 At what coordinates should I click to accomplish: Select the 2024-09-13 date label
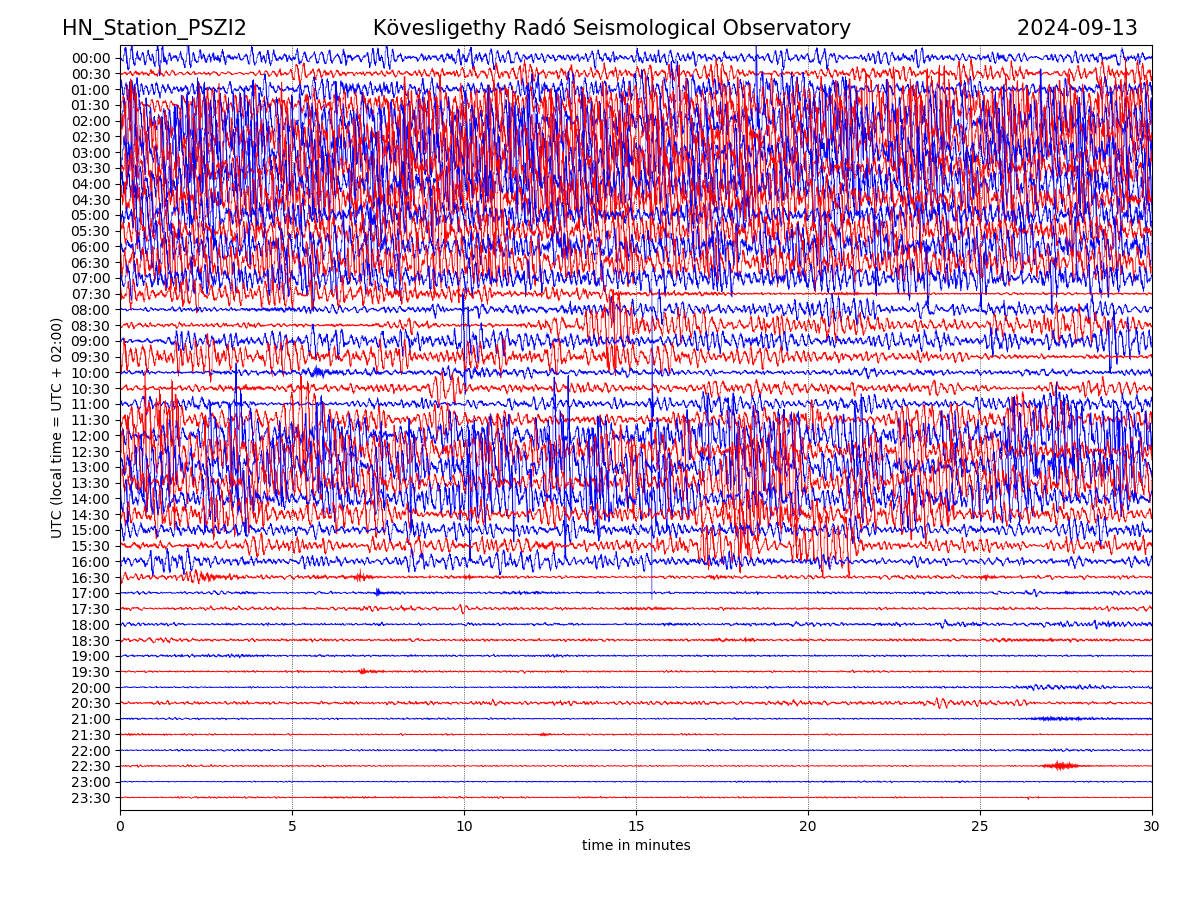point(1077,28)
